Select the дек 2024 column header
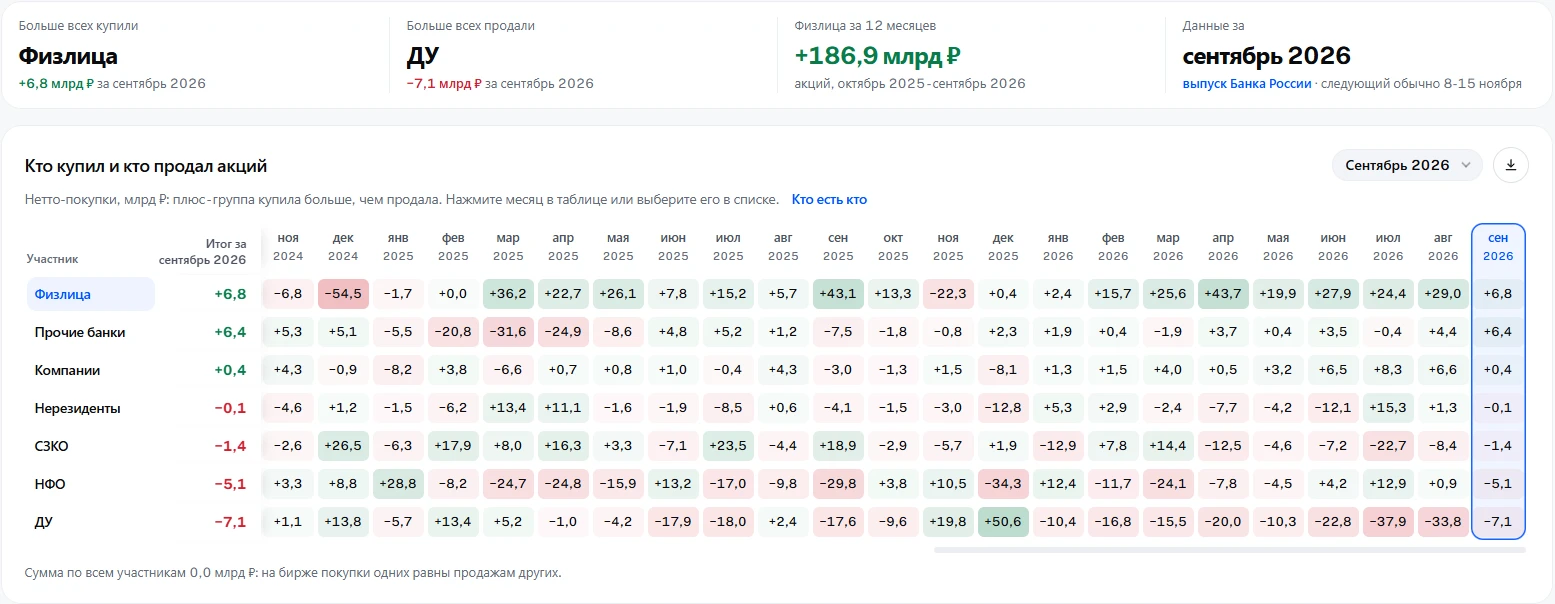The height and width of the screenshot is (604, 1555). pos(343,247)
